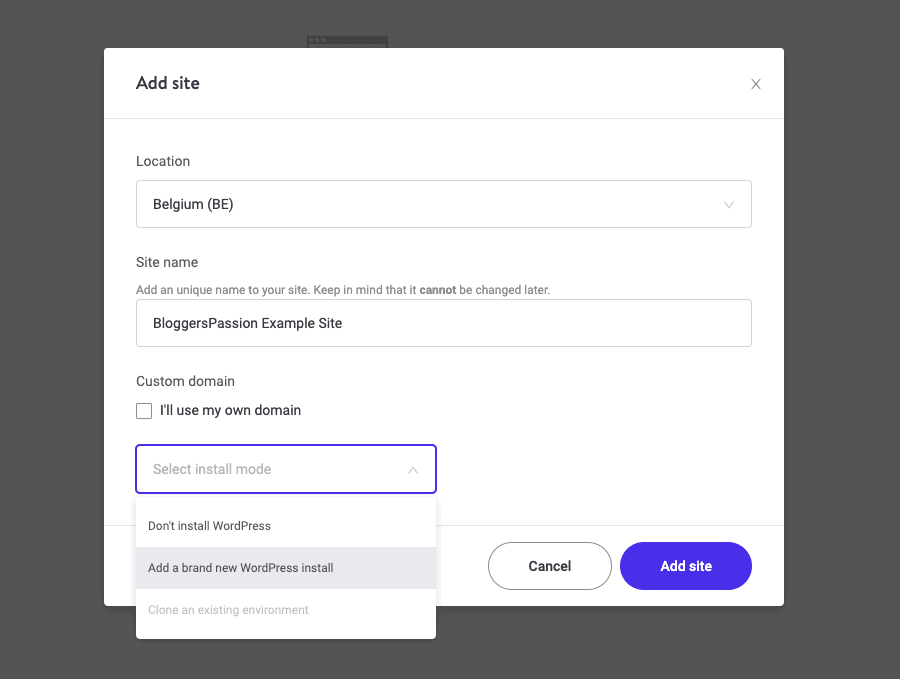Click the purple Add site button
This screenshot has height=679, width=900.
[685, 566]
